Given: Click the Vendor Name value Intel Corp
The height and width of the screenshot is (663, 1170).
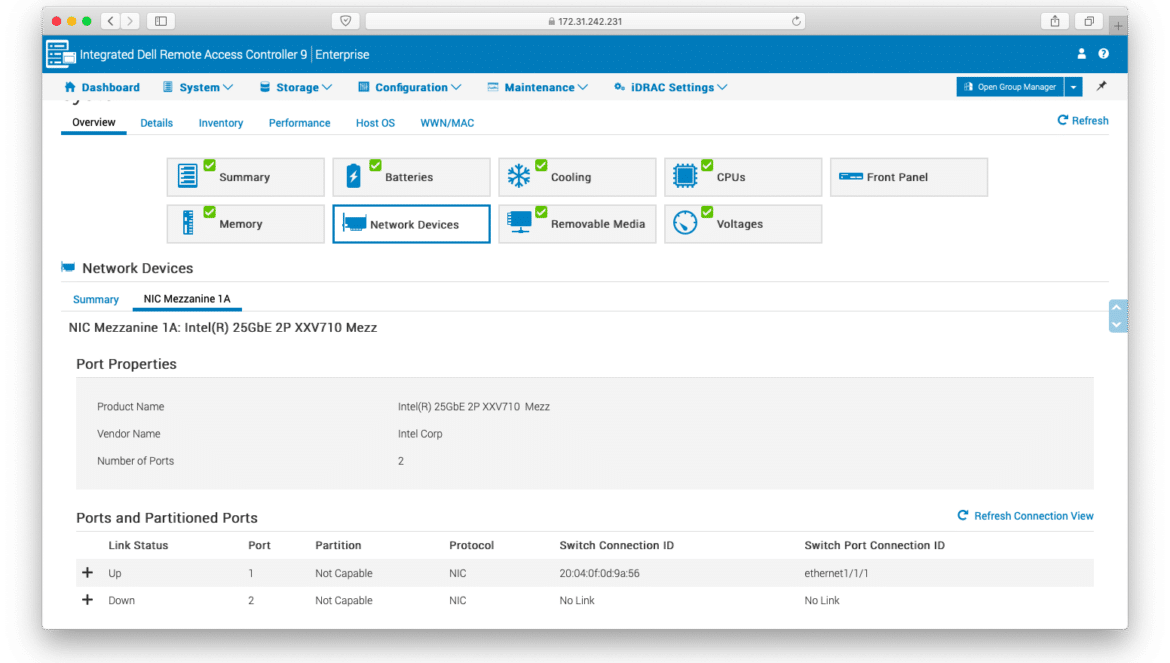Looking at the screenshot, I should (x=420, y=434).
